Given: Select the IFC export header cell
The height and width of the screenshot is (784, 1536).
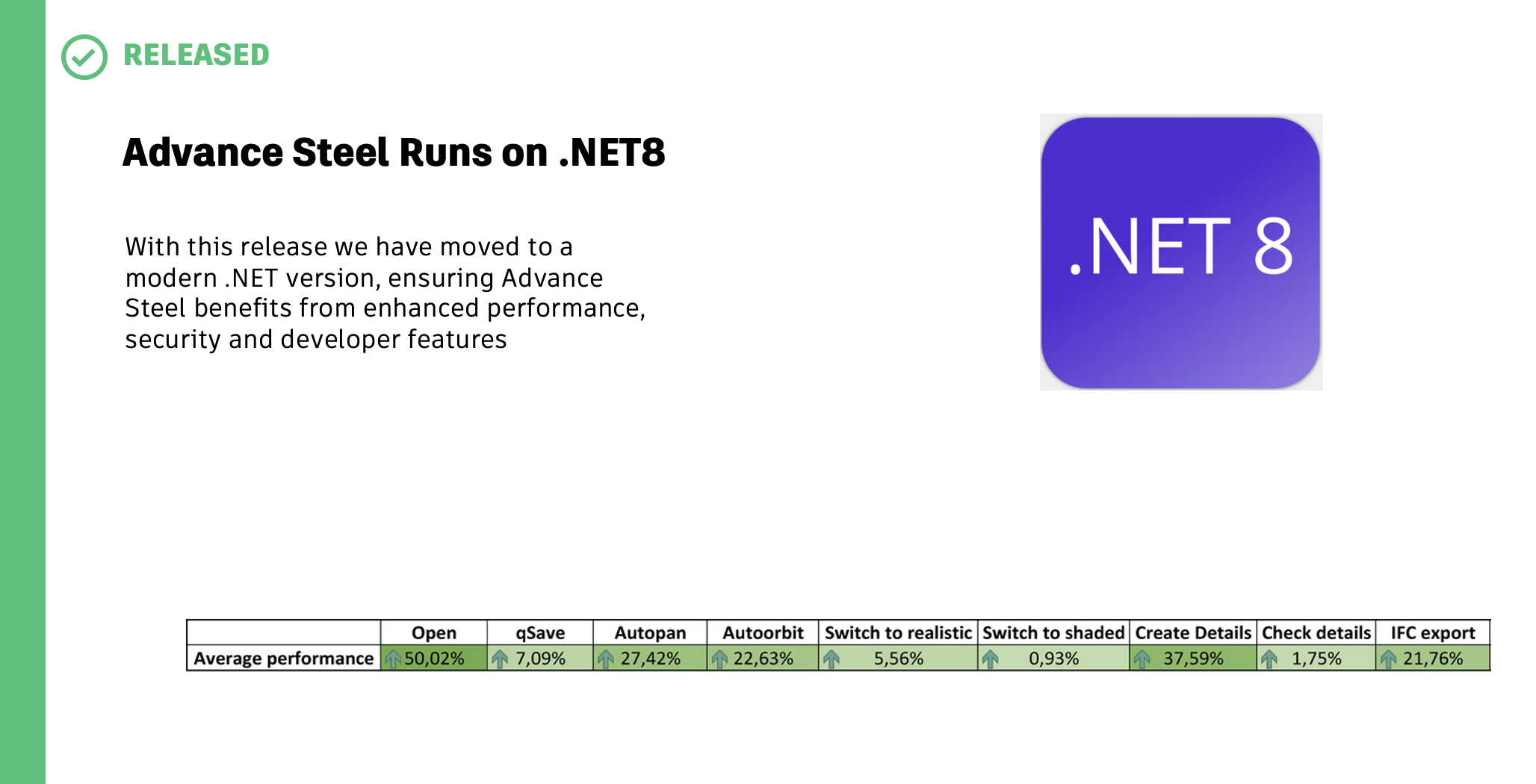Looking at the screenshot, I should (1433, 632).
